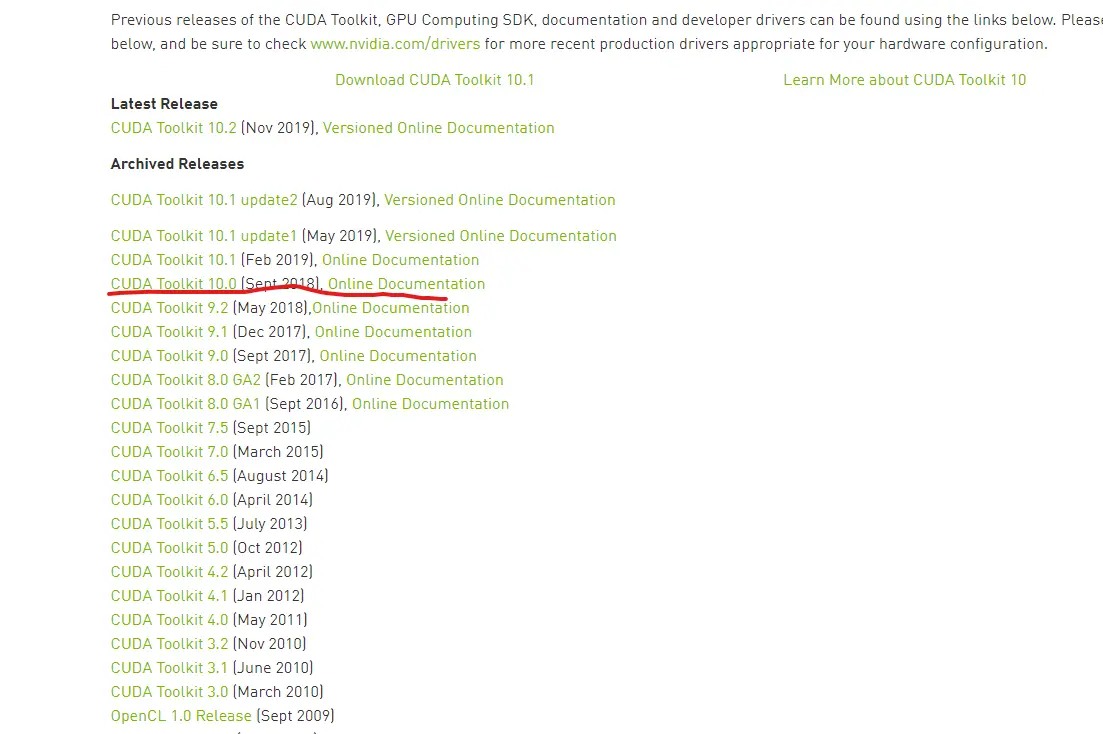This screenshot has width=1103, height=734.
Task: Open OpenCL 1.0 Release link
Action: 181,715
